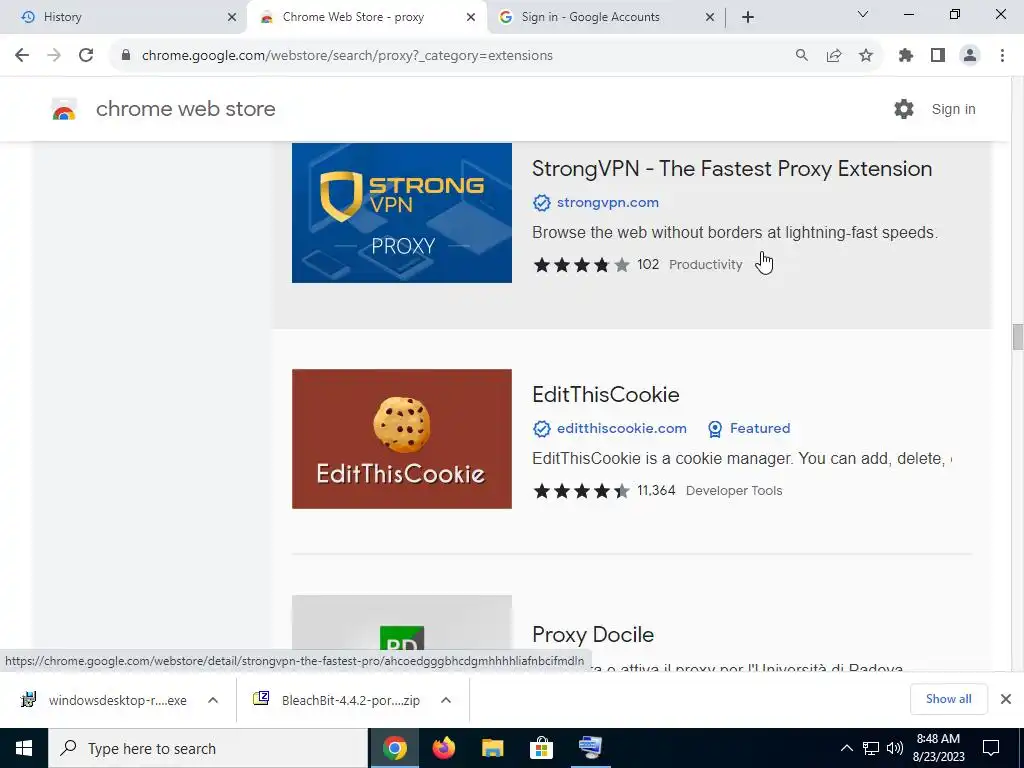Toggle the browser side panel icon
This screenshot has width=1024, height=768.
tap(938, 56)
